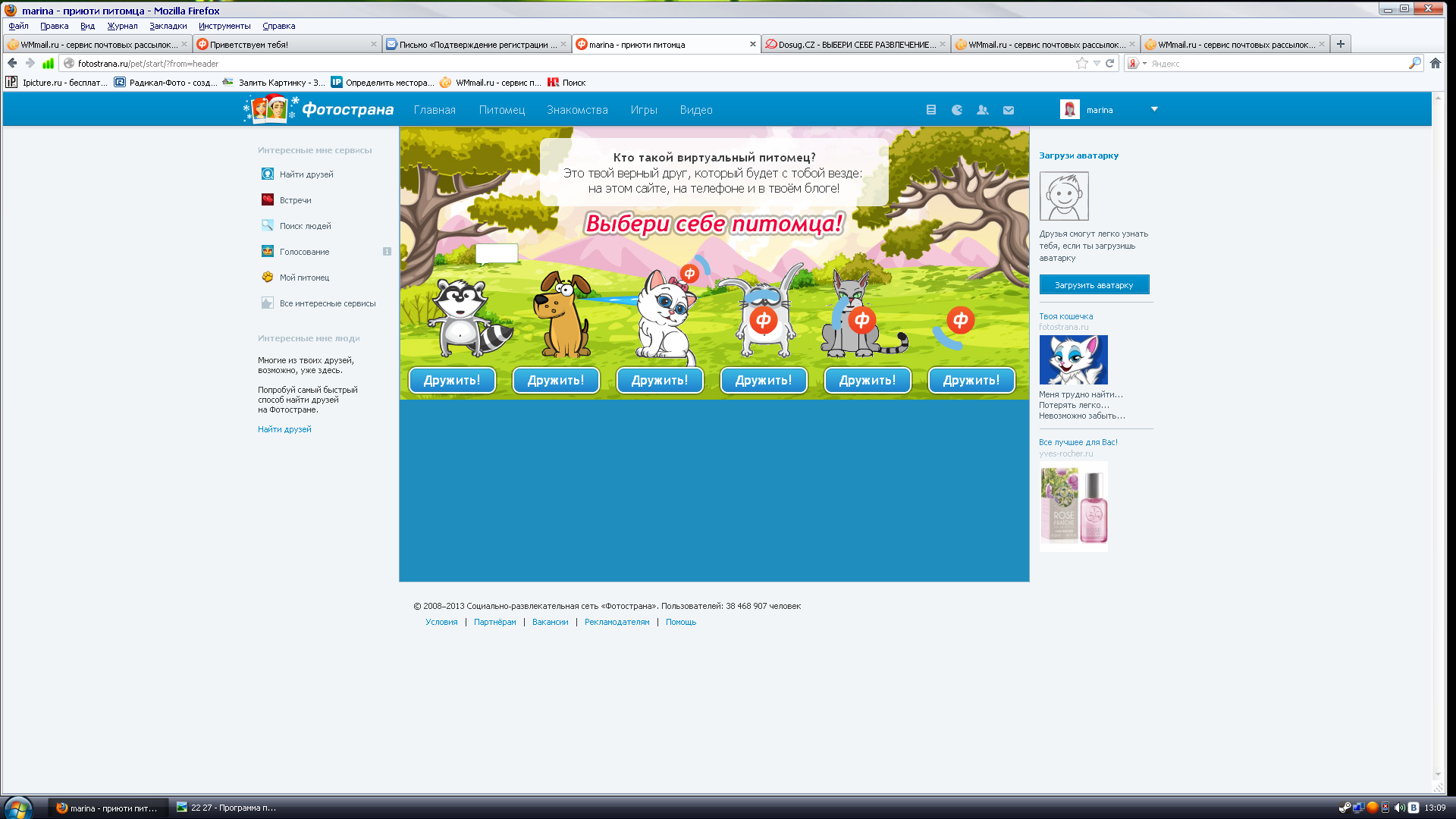1456x819 pixels.
Task: Bookmark this page with the star icon
Action: [x=1081, y=64]
